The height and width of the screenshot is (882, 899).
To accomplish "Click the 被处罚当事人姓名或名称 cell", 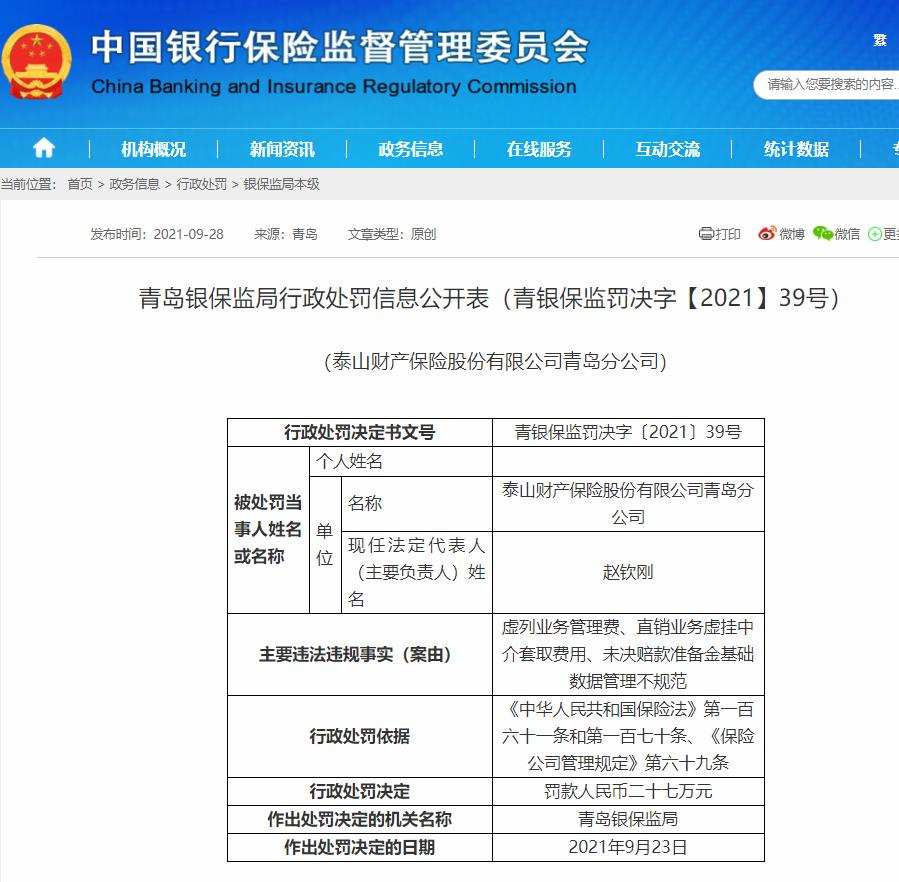I will [x=268, y=530].
